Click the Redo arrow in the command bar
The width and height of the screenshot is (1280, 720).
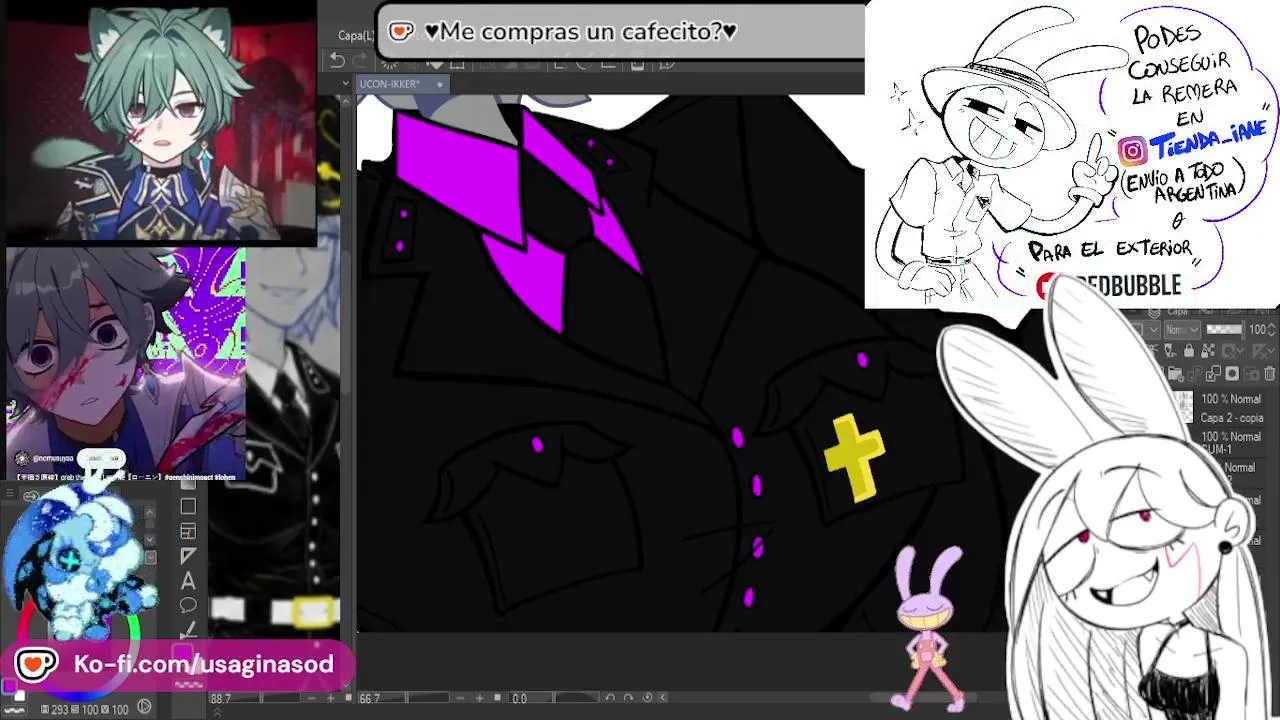pyautogui.click(x=360, y=62)
